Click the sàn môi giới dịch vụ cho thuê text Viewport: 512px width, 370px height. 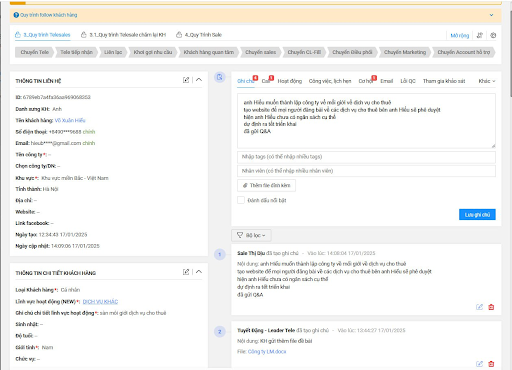pos(133,313)
